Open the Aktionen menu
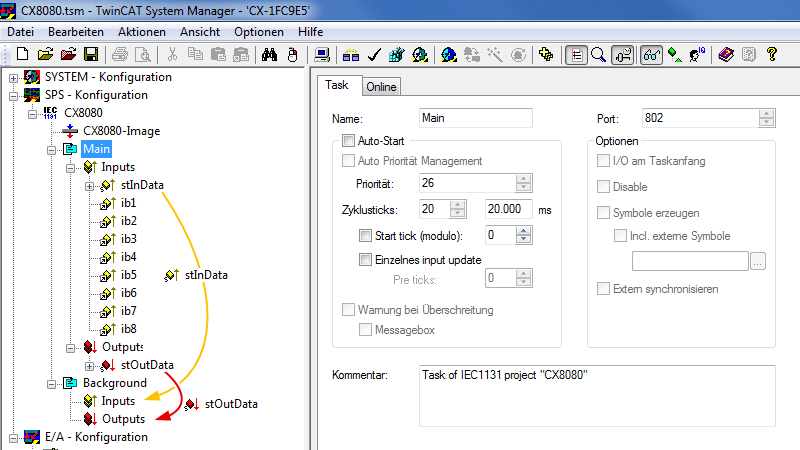 (x=142, y=32)
